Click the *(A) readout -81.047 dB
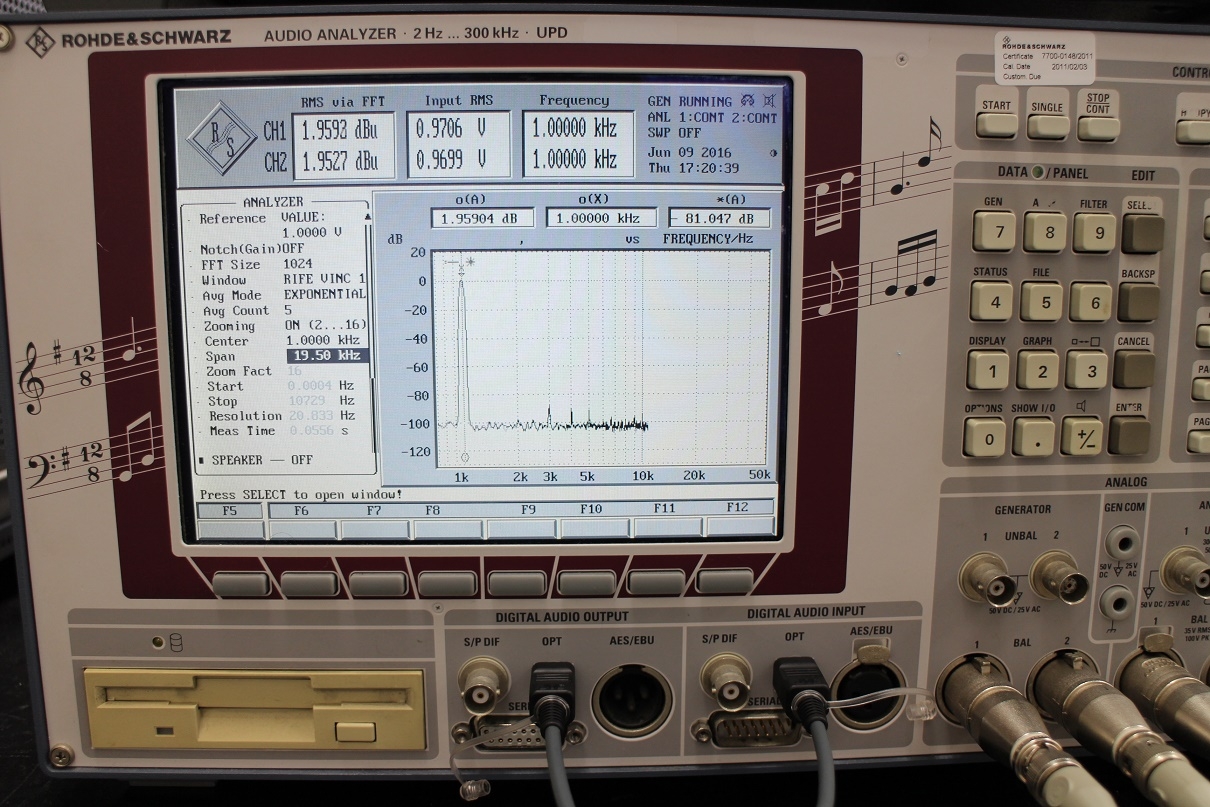 click(719, 218)
